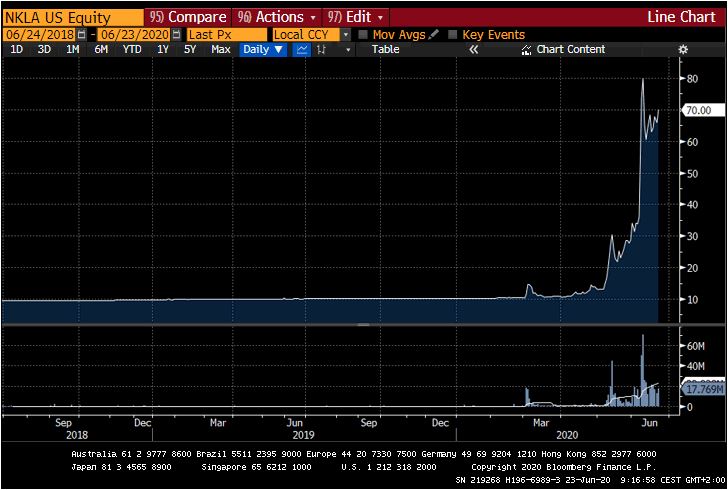Edit moving averages with pencil icon
728x490 pixels.
(434, 34)
